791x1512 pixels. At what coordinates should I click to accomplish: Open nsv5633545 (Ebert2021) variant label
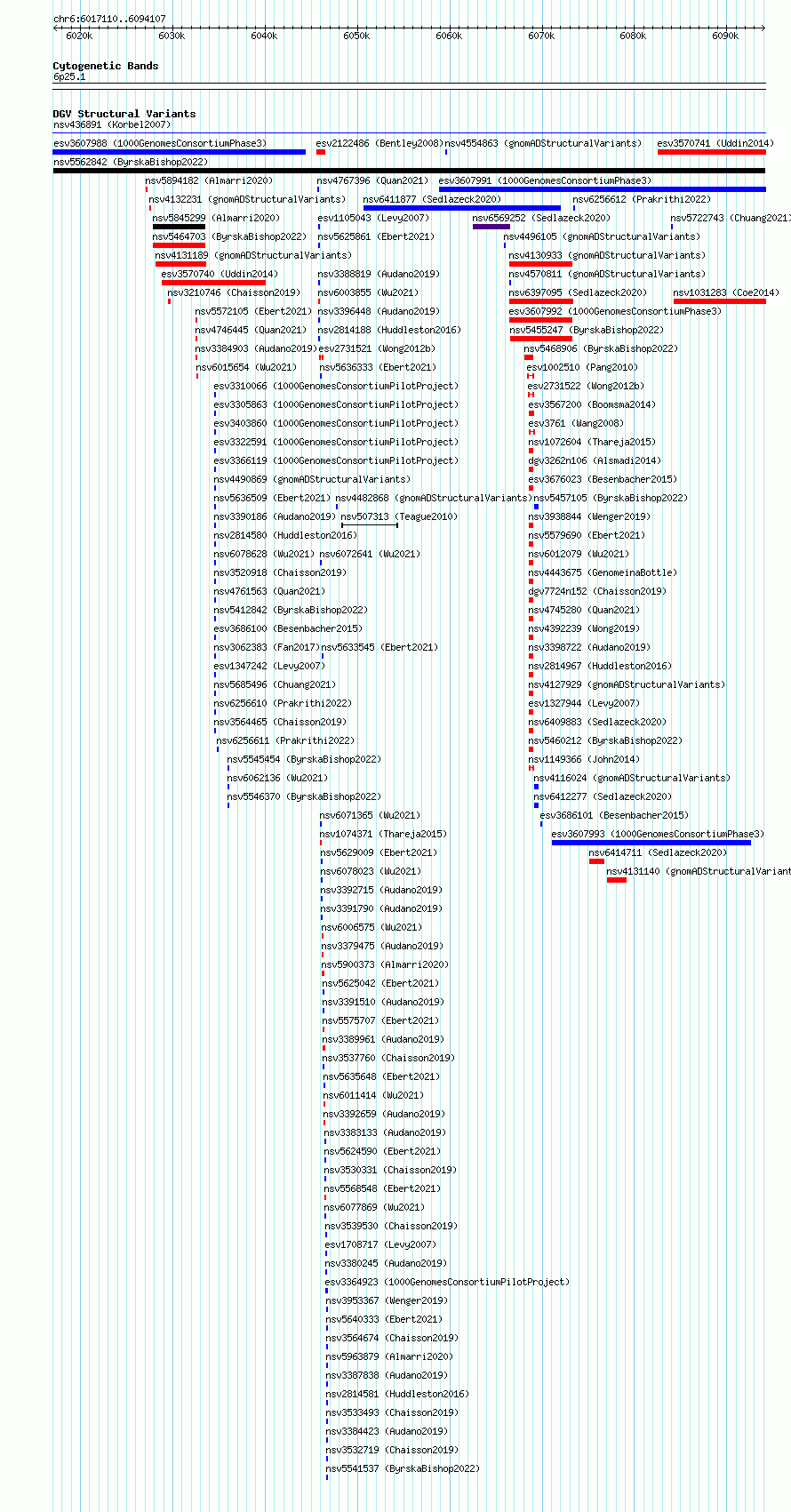[380, 647]
